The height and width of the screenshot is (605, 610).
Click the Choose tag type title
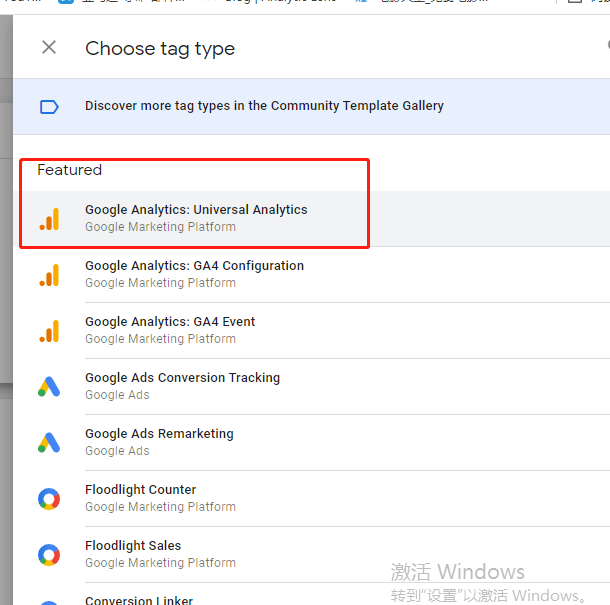tap(160, 49)
